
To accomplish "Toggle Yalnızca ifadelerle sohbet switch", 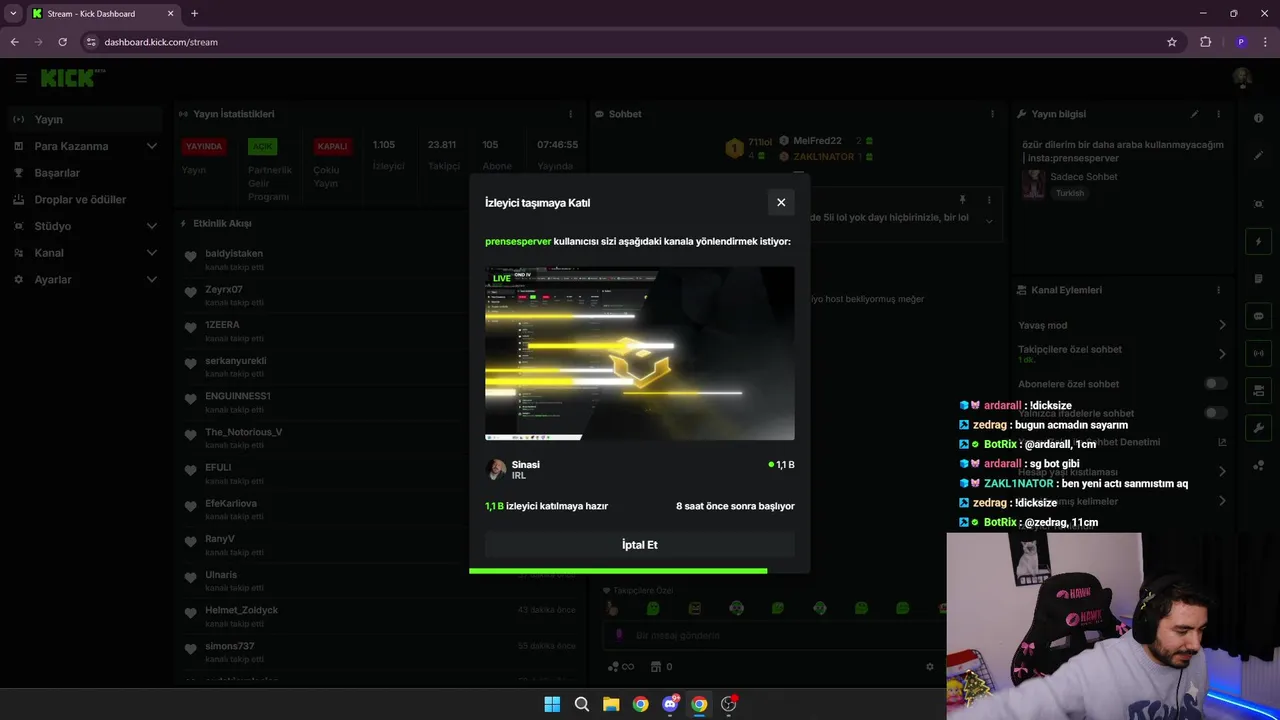I will tap(1215, 413).
